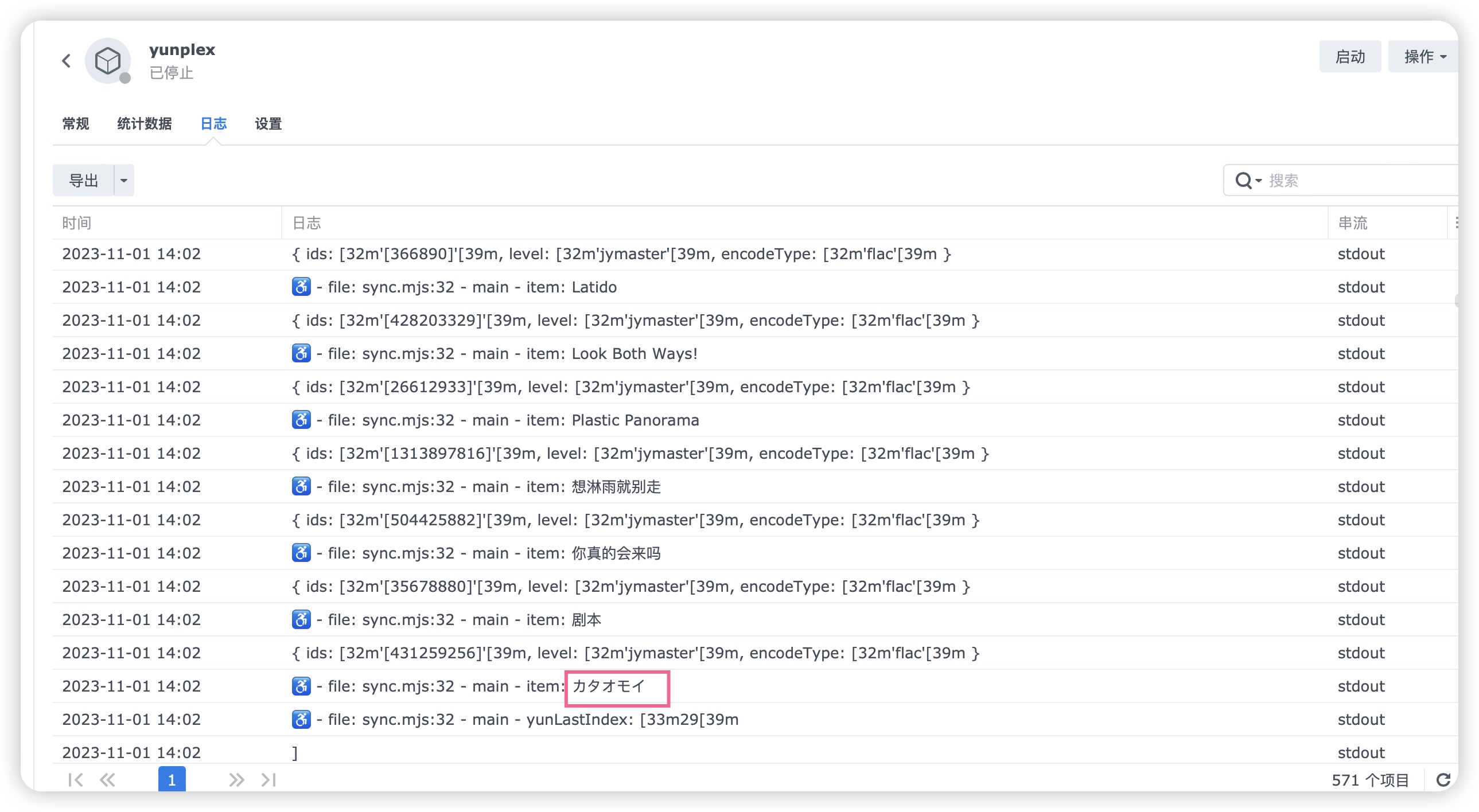Go back with the left arrow icon
Screen dimensions: 1479x812
pyautogui.click(x=67, y=61)
